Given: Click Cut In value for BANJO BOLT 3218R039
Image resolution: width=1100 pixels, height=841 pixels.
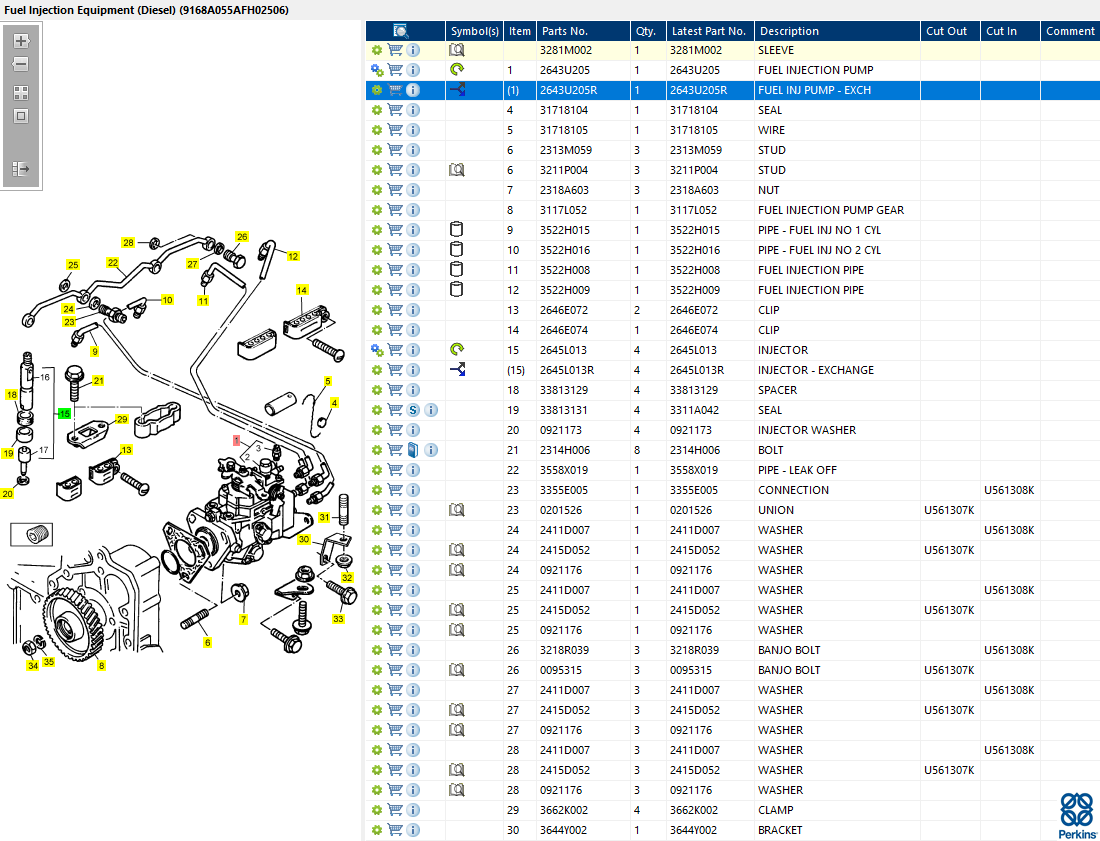Looking at the screenshot, I should click(1009, 650).
